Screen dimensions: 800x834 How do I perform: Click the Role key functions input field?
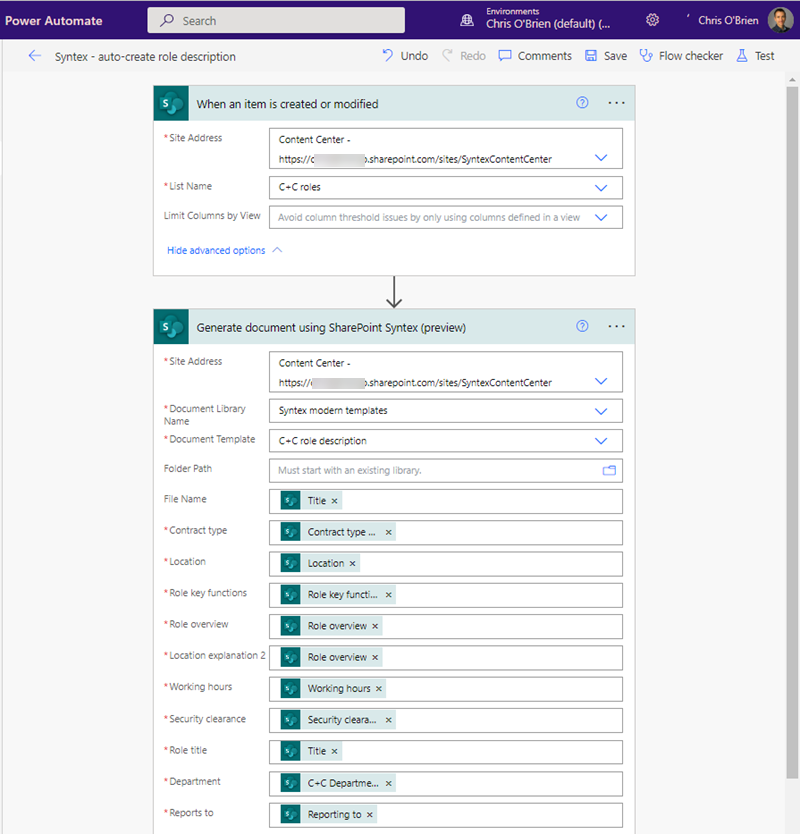click(446, 595)
